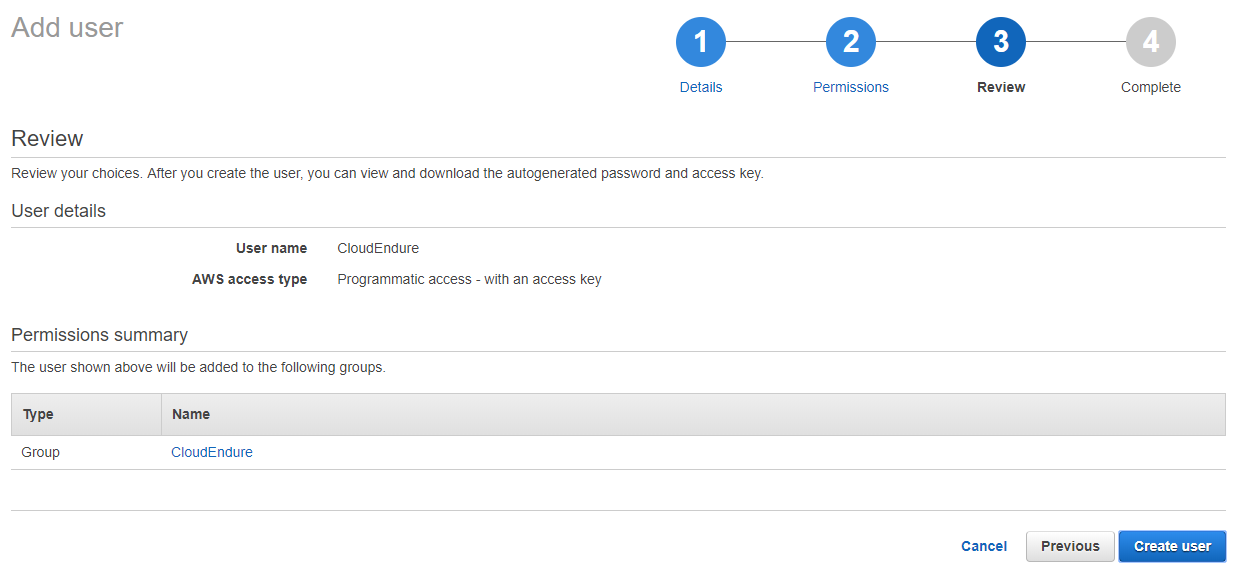The image size is (1239, 572).
Task: Select the CloudEndure user name value
Action: 378,248
